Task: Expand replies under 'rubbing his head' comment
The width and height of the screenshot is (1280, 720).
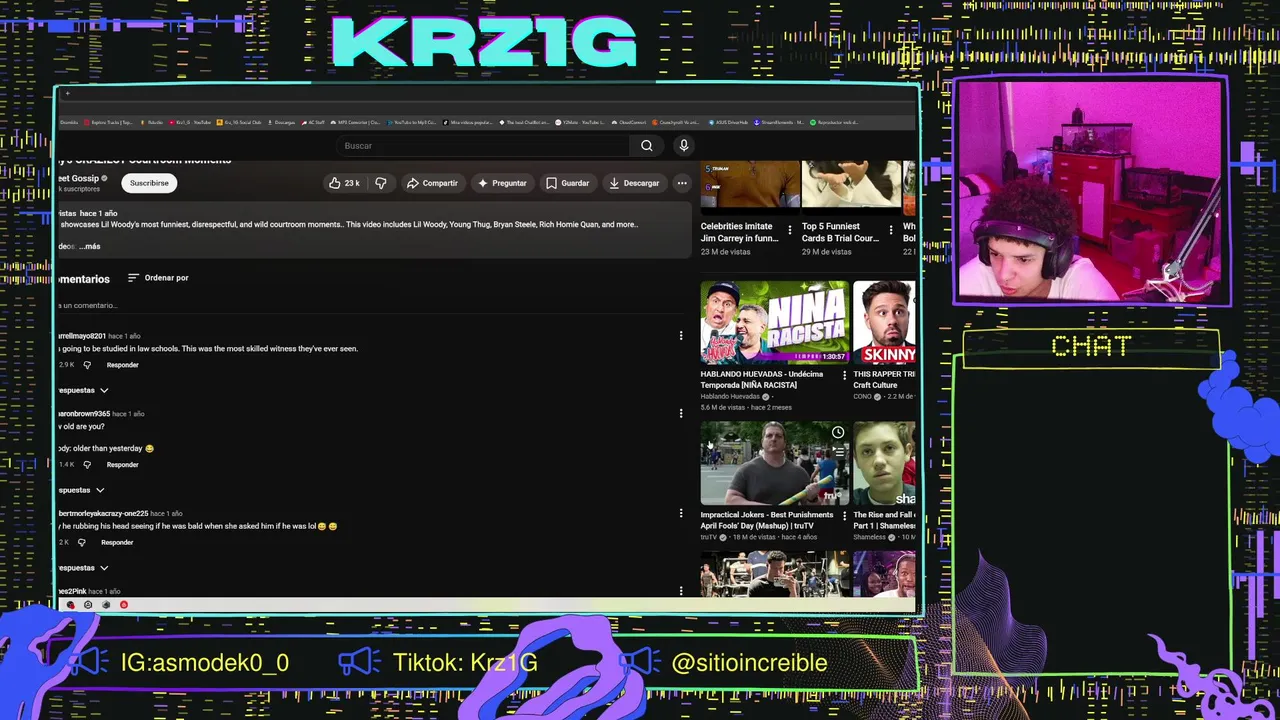Action: [x=82, y=568]
